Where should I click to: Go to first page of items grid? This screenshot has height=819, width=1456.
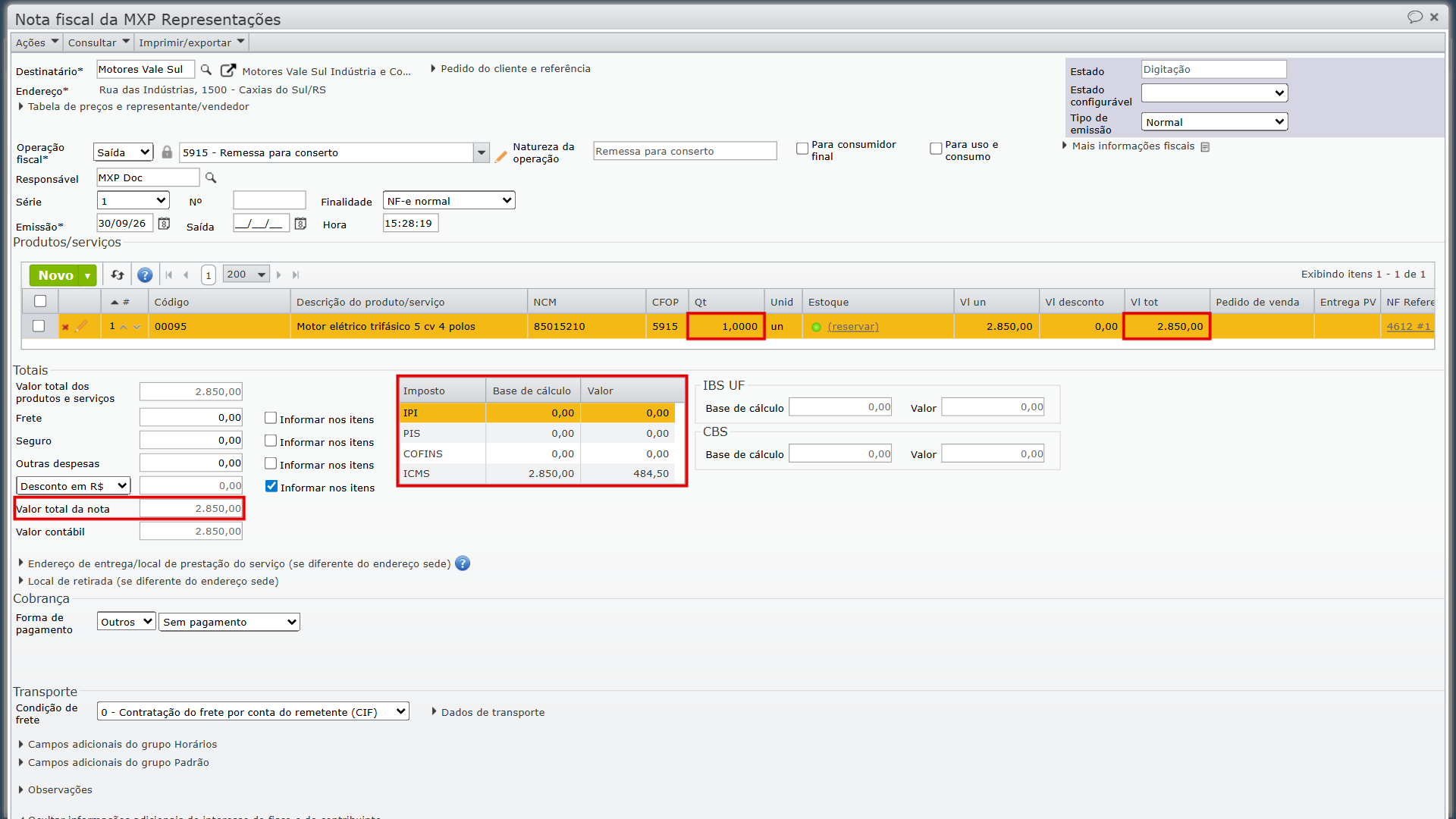(169, 275)
